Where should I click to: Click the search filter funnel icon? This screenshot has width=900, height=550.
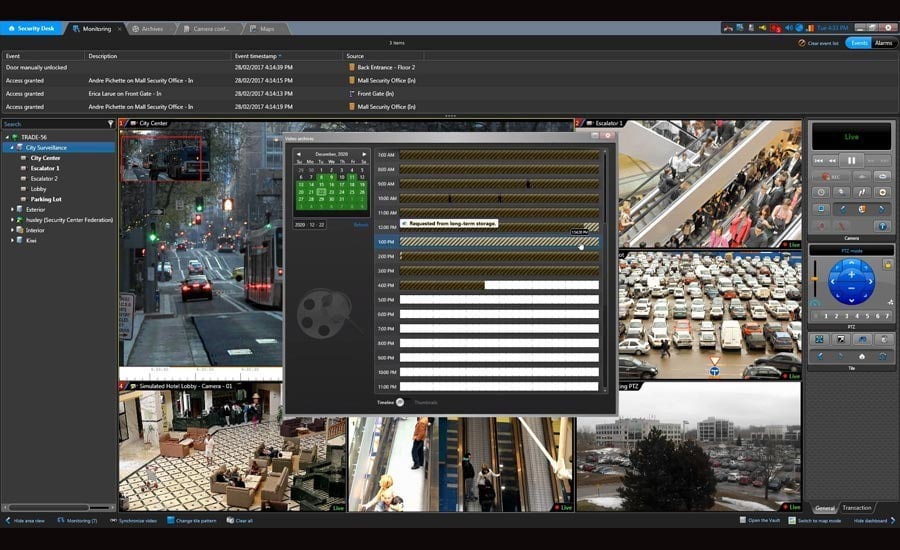[x=110, y=124]
